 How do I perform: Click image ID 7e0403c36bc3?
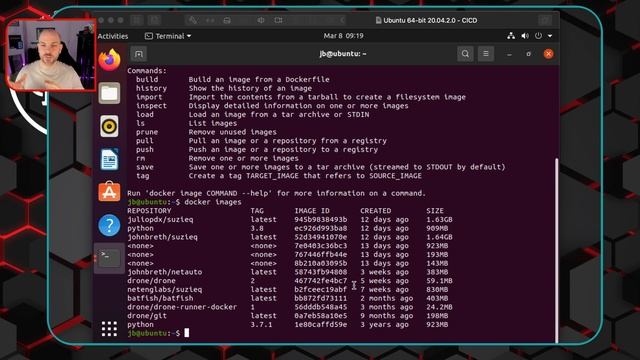coord(321,246)
